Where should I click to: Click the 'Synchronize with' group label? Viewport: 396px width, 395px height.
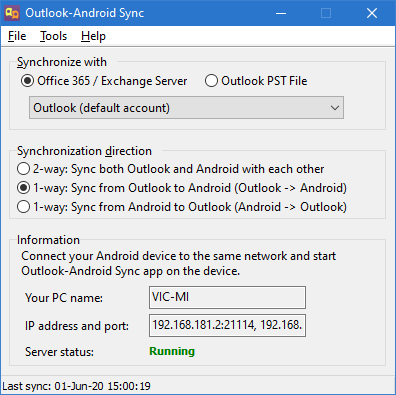tap(62, 62)
